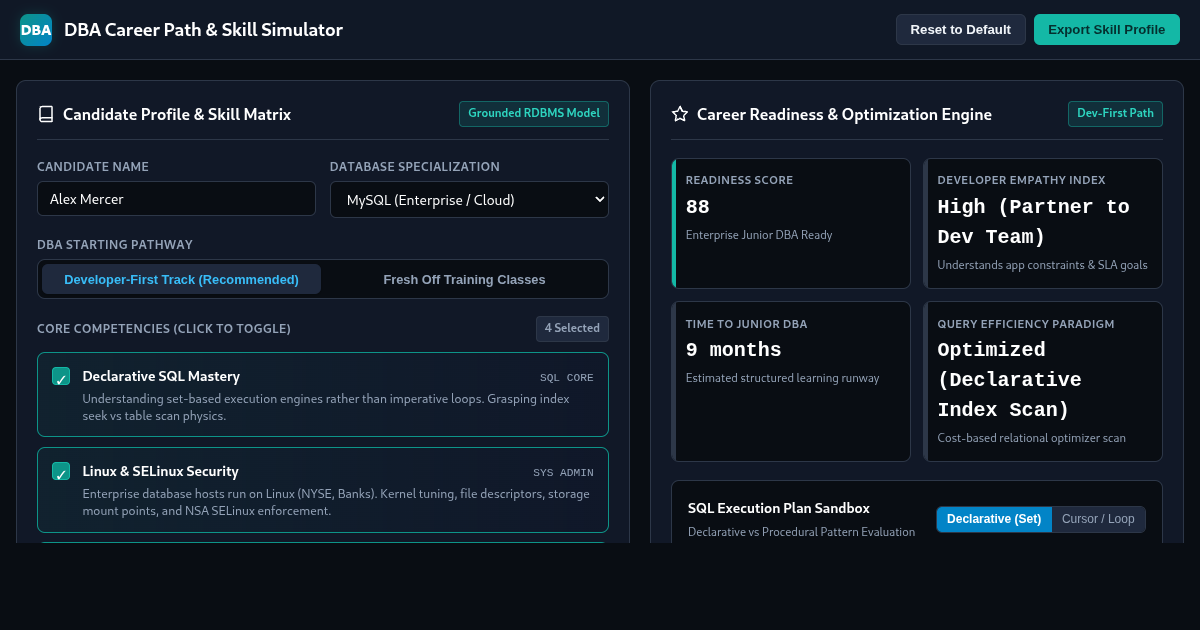Click the Declarative vs Procedural Pattern Evaluation subtitle
1200x630 pixels.
tap(801, 532)
